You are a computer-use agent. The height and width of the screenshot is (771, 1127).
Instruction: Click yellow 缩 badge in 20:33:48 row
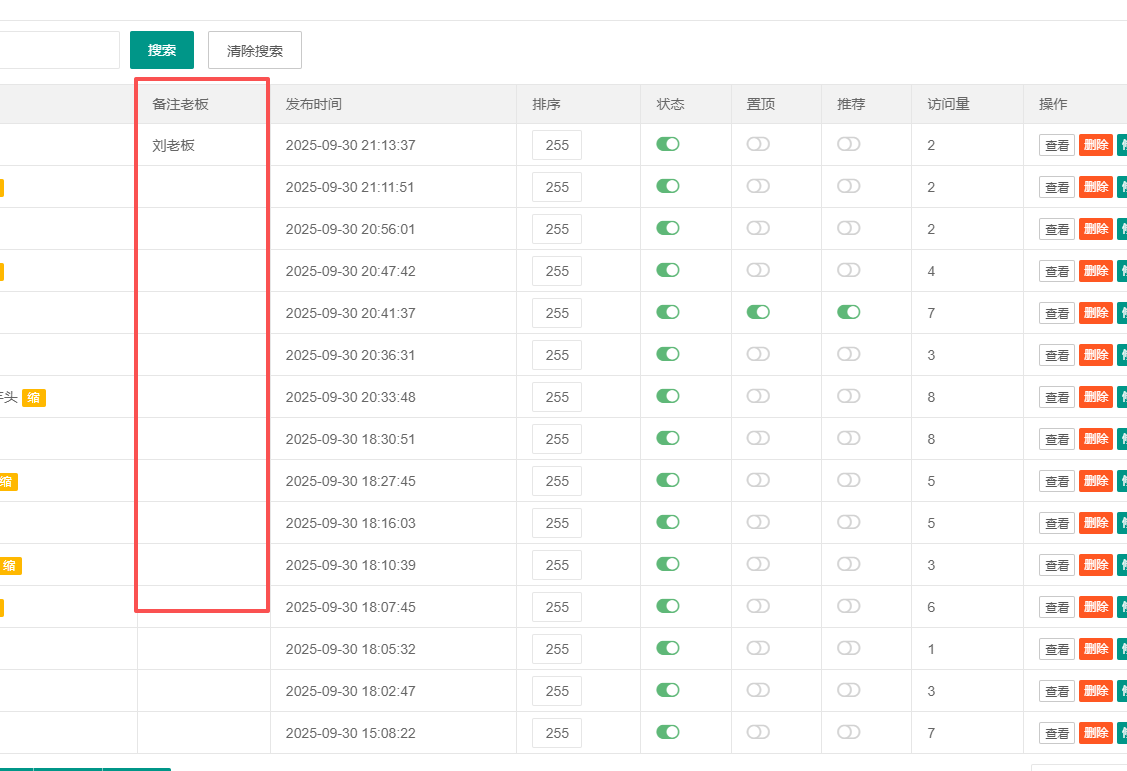34,397
